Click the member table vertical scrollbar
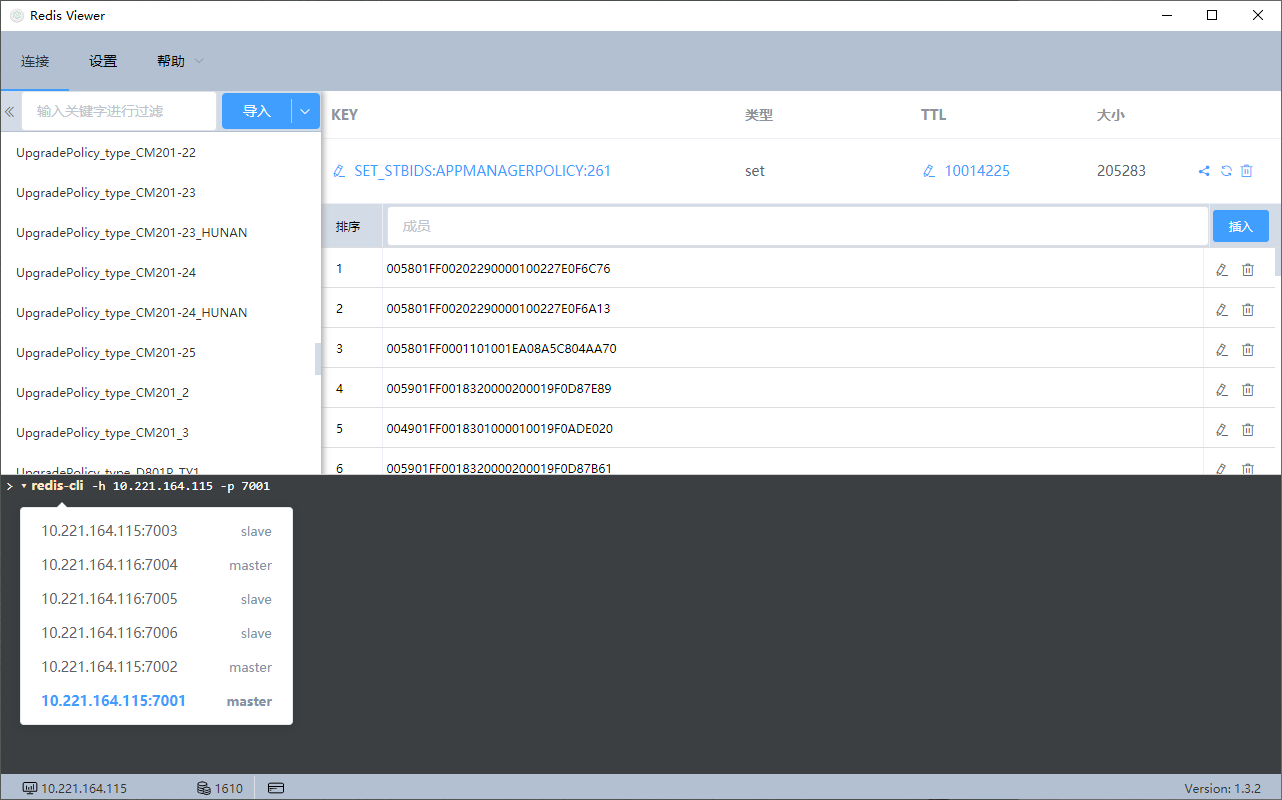Image resolution: width=1282 pixels, height=800 pixels. (x=1278, y=260)
